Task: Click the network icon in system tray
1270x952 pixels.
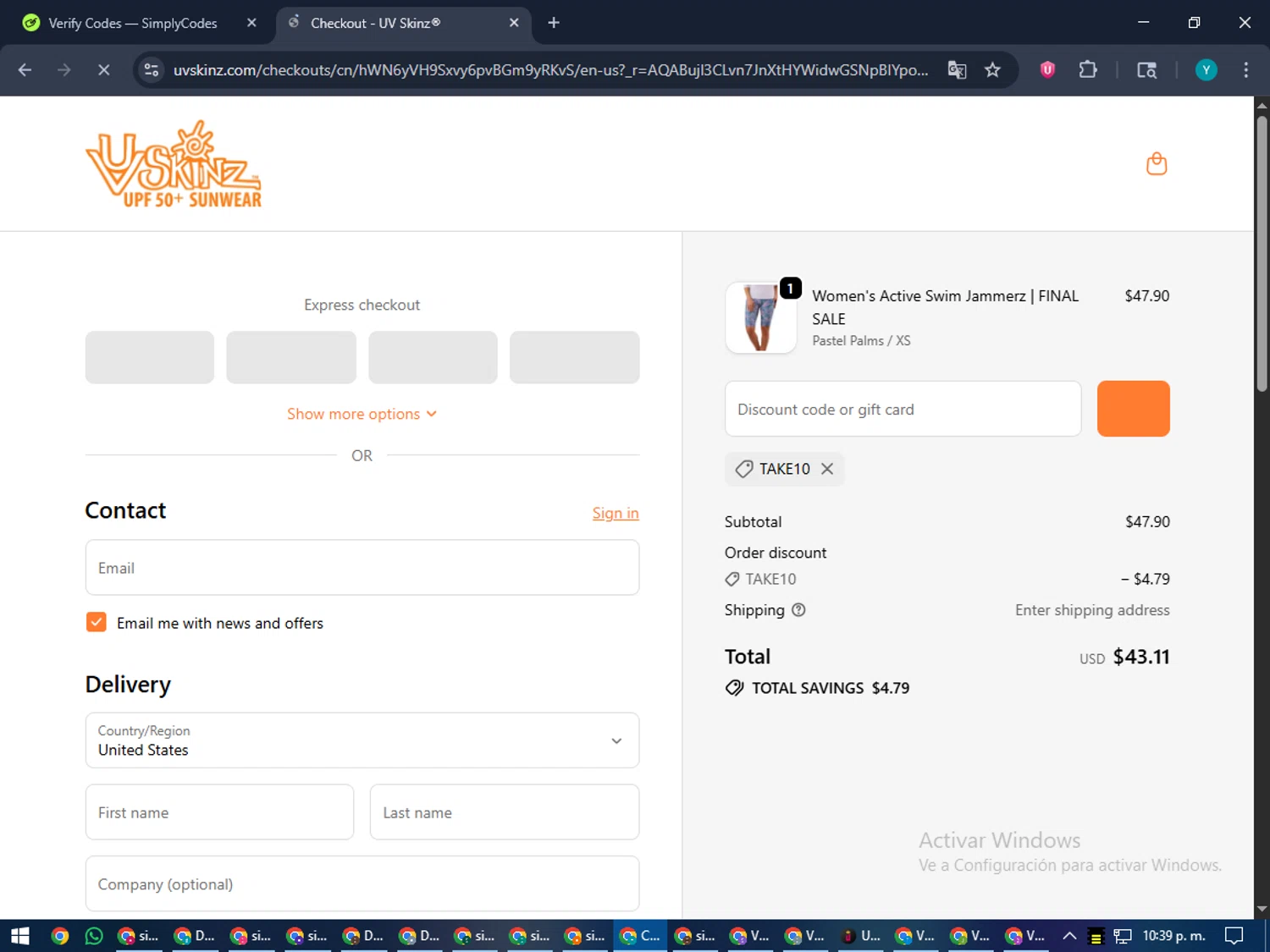Action: (x=1123, y=936)
